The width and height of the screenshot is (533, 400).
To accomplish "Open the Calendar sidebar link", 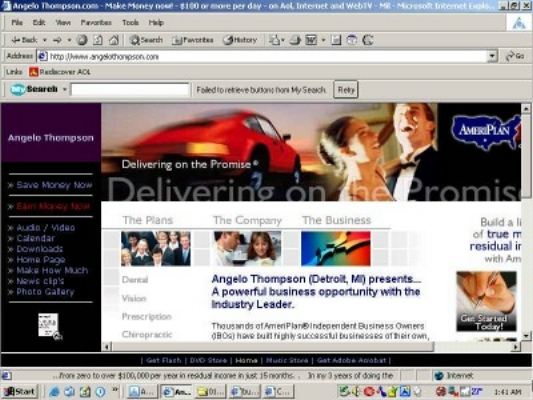I will 35,238.
